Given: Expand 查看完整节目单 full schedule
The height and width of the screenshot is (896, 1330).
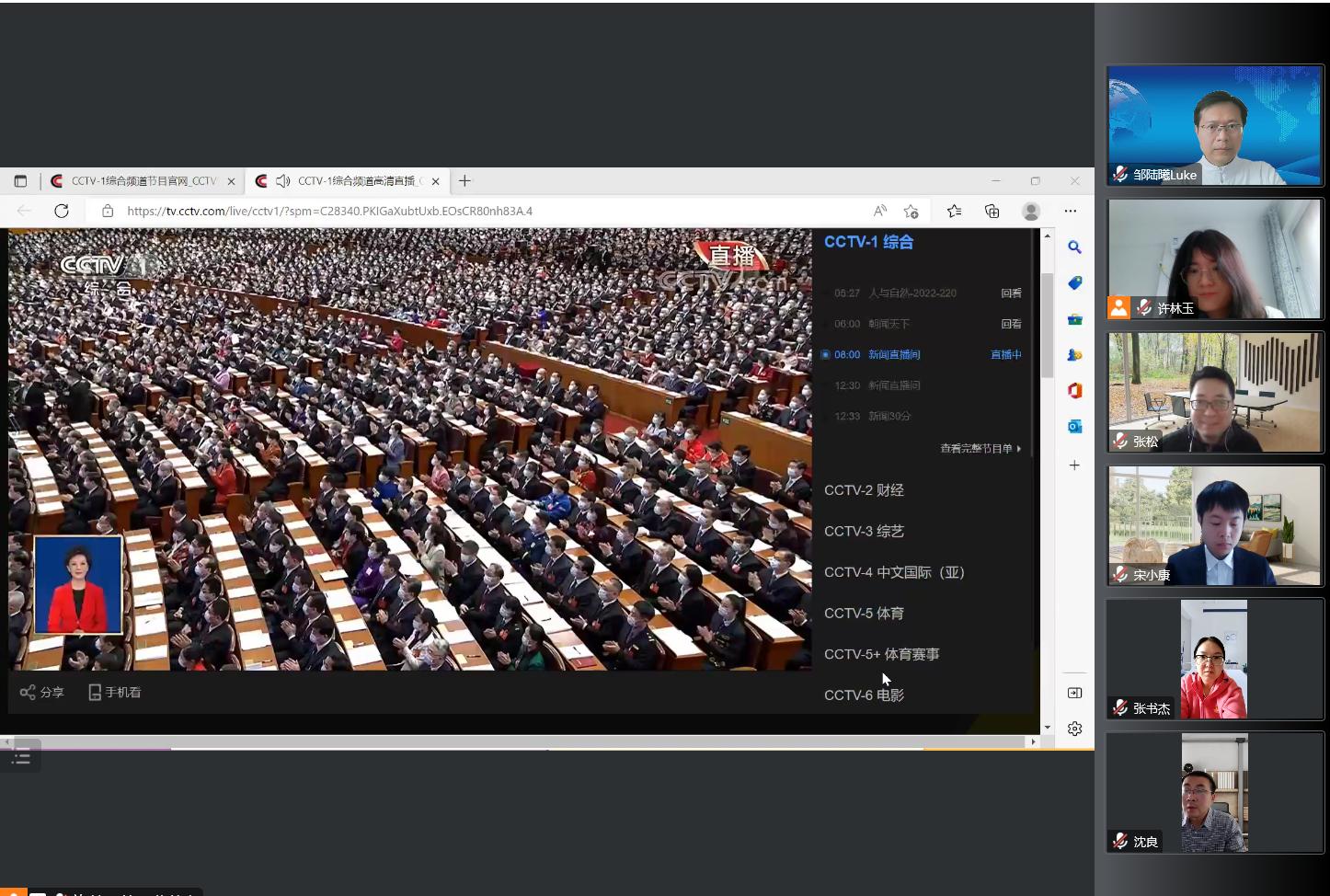Looking at the screenshot, I should pos(980,449).
